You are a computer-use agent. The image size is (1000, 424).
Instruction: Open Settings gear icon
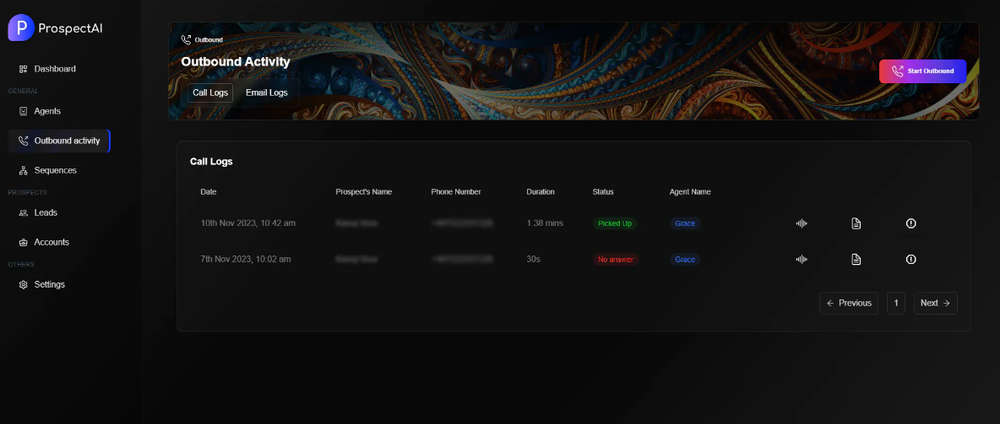point(23,284)
